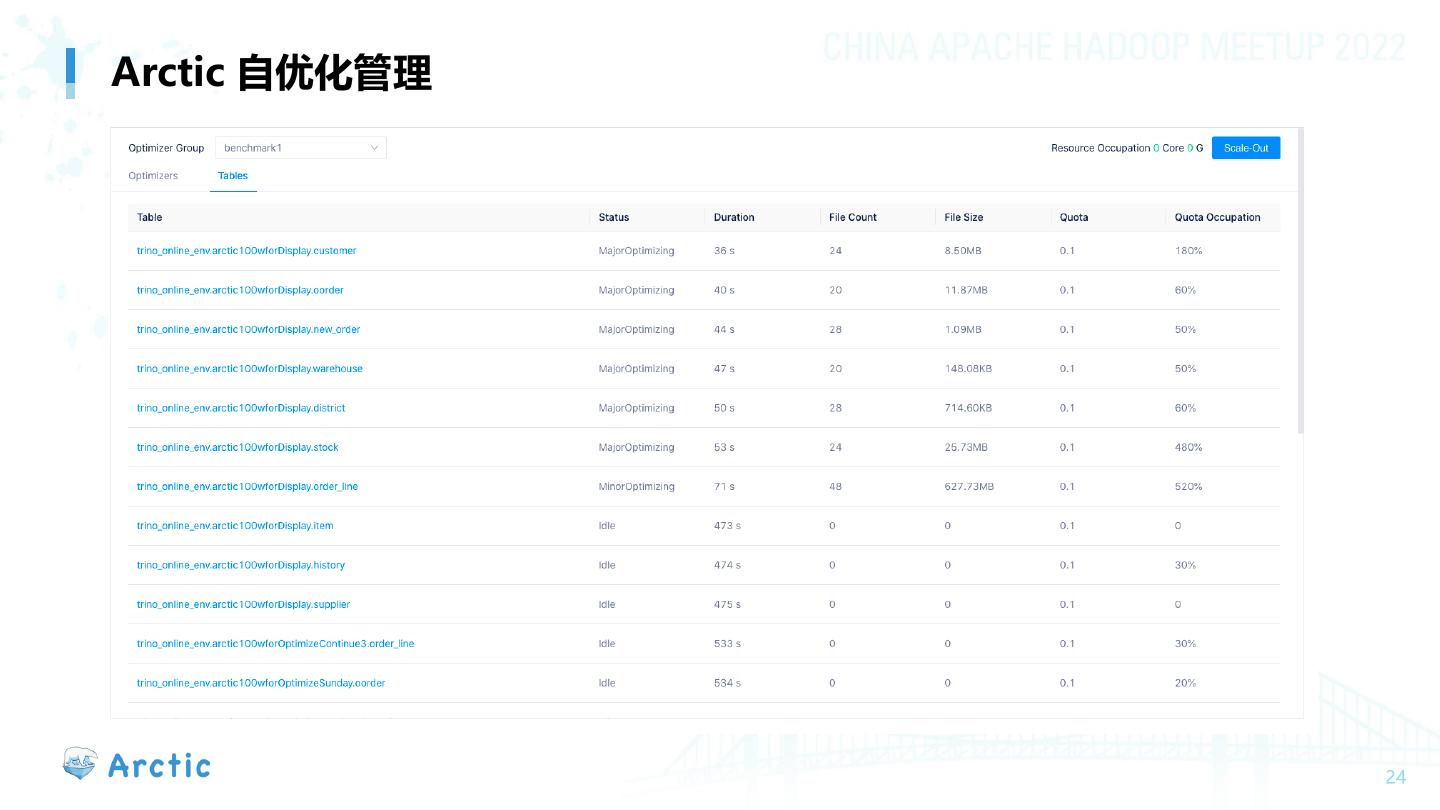Screen dimensions: 1440x810
Task: Click the file count 48 cell
Action: (835, 487)
